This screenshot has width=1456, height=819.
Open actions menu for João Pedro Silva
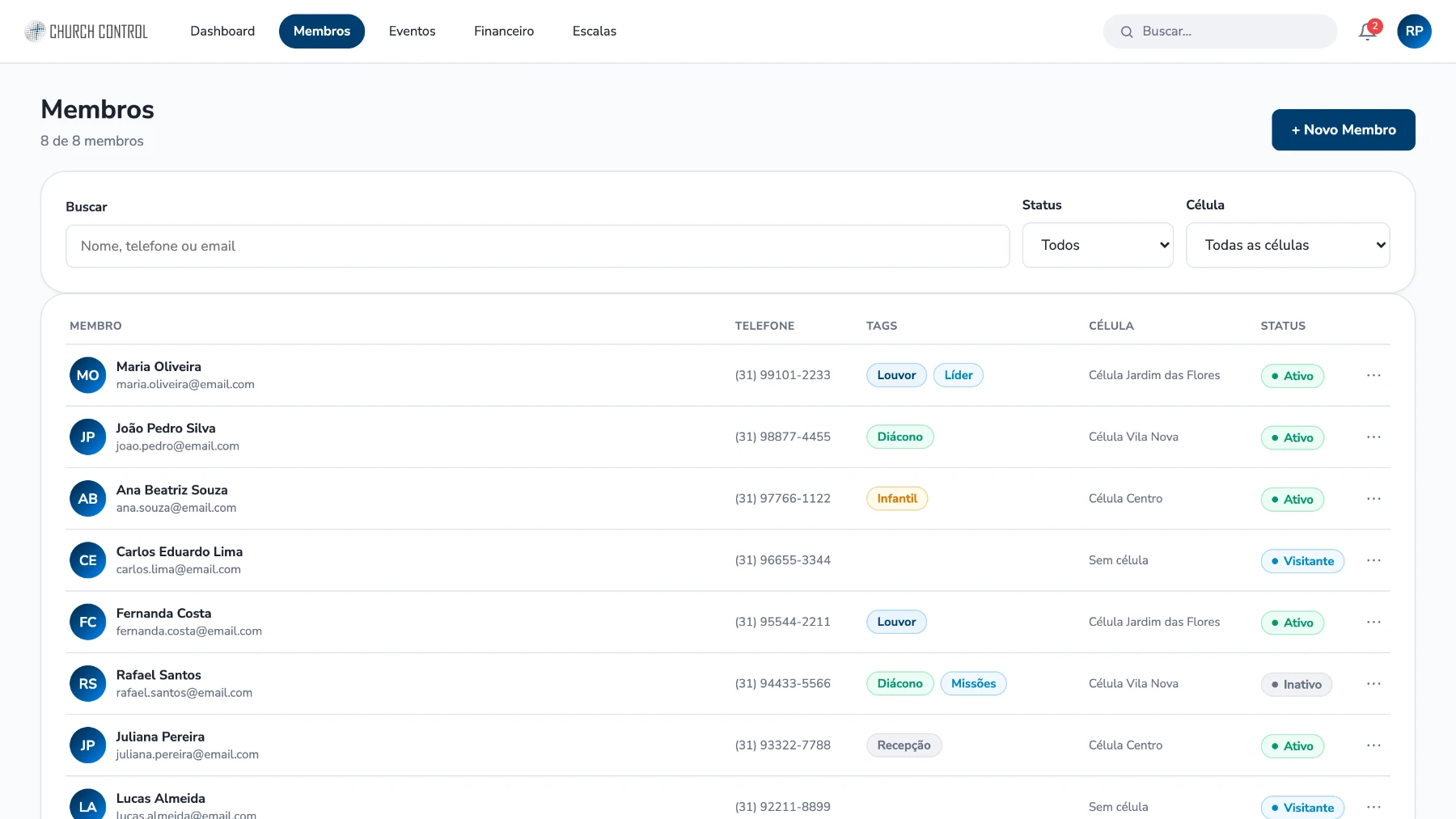[x=1373, y=437]
